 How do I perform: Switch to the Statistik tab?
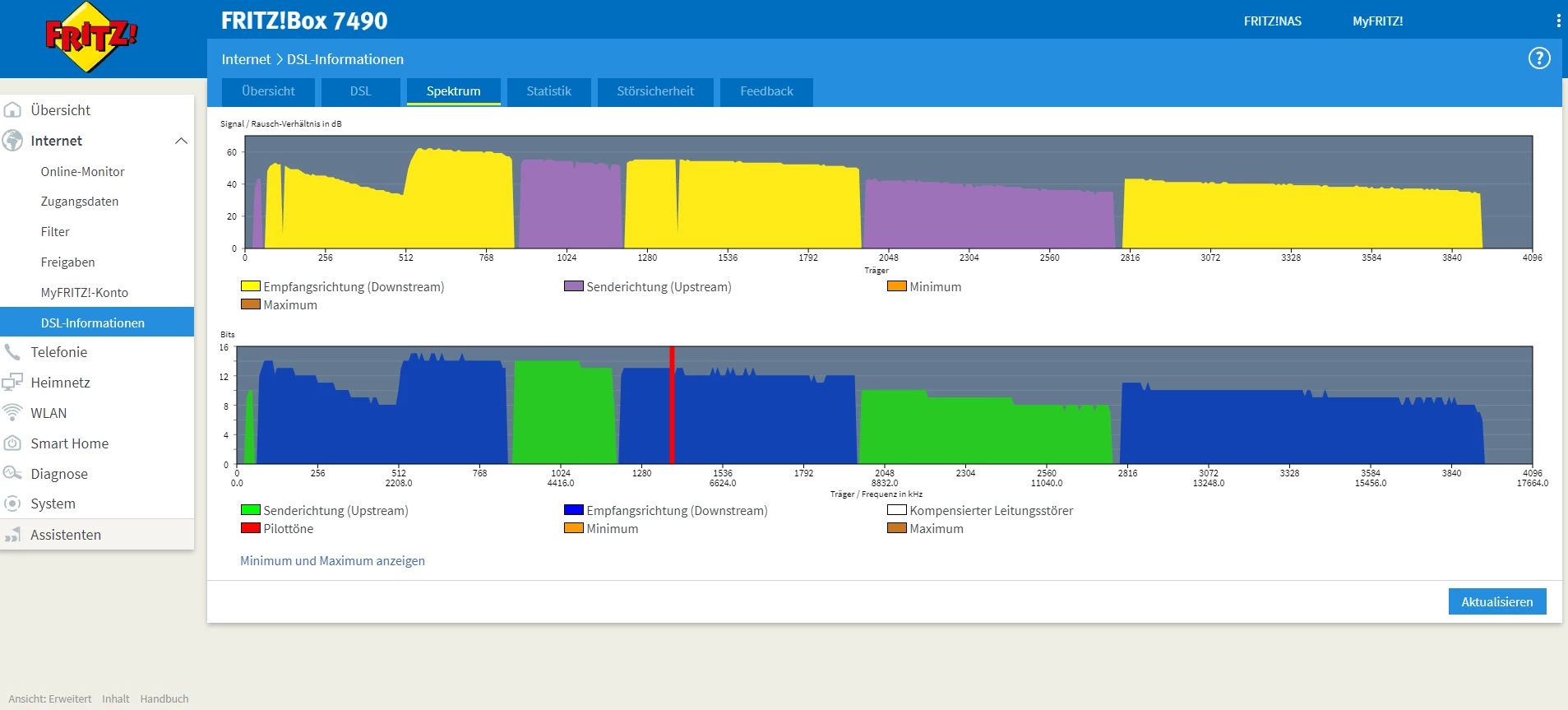(x=548, y=91)
